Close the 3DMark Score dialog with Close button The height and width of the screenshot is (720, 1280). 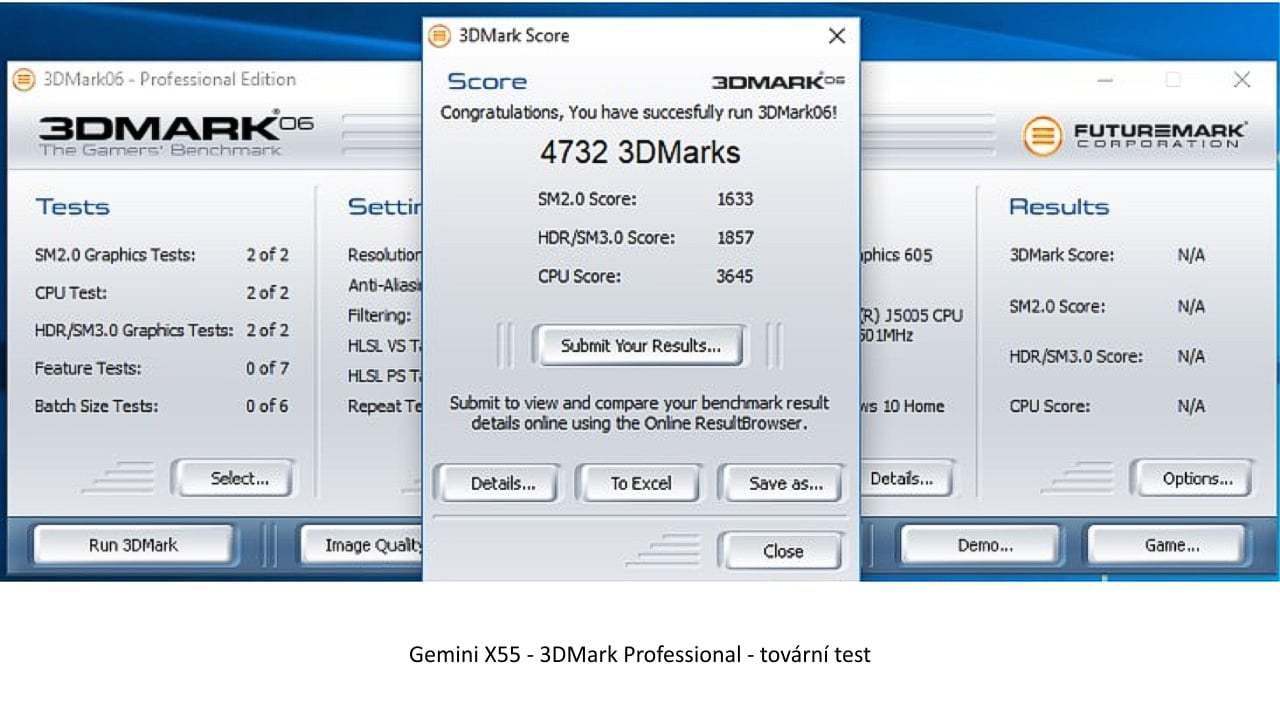[x=782, y=550]
